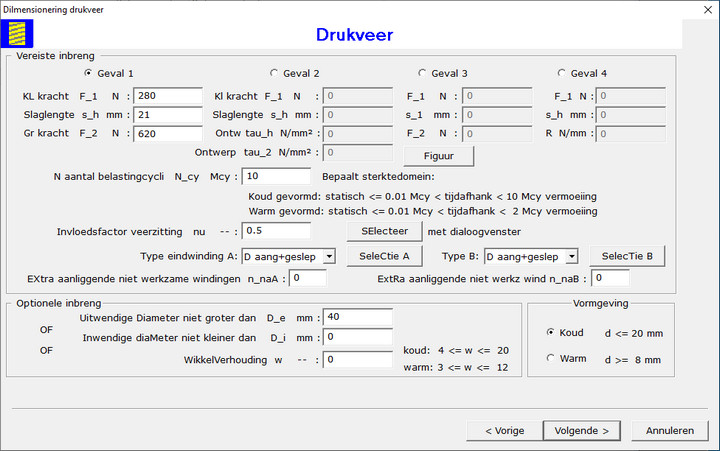The image size is (720, 451).
Task: Click Geval 4 F_1 field
Action: [631, 96]
